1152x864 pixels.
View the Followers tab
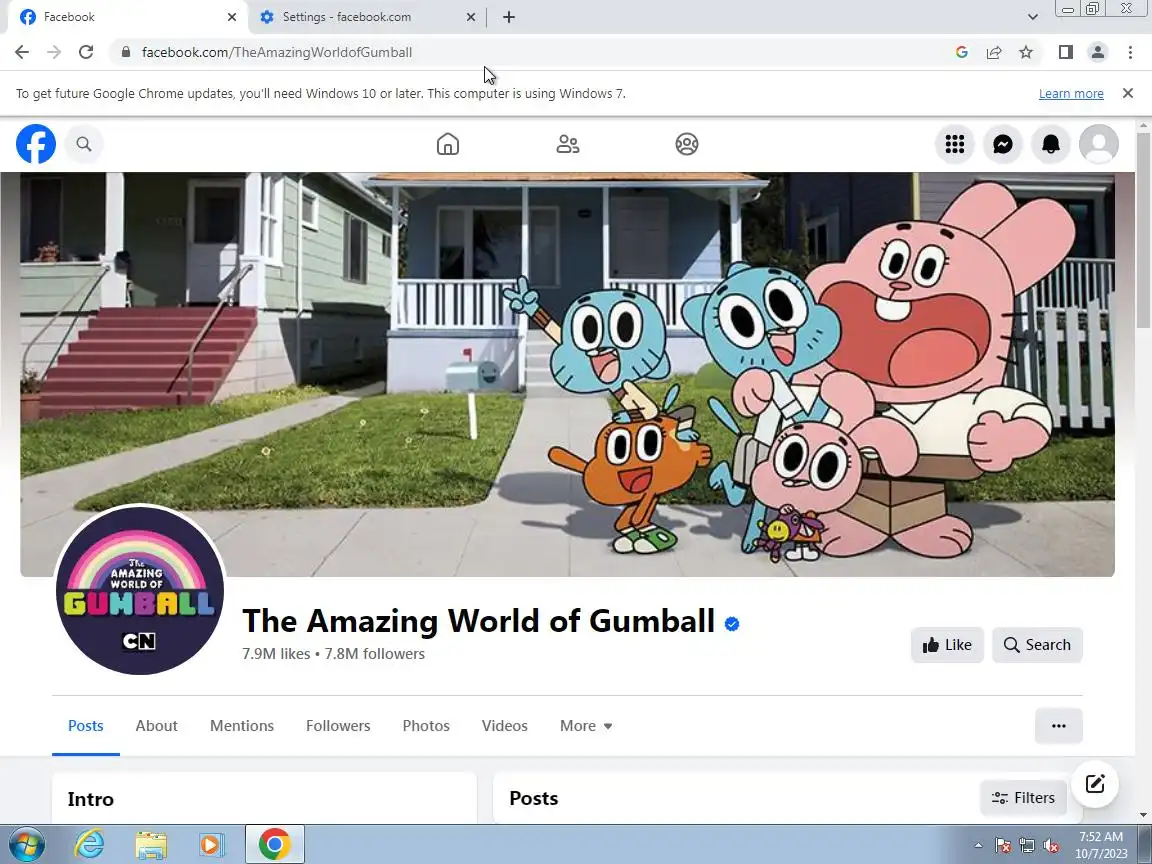(x=338, y=726)
